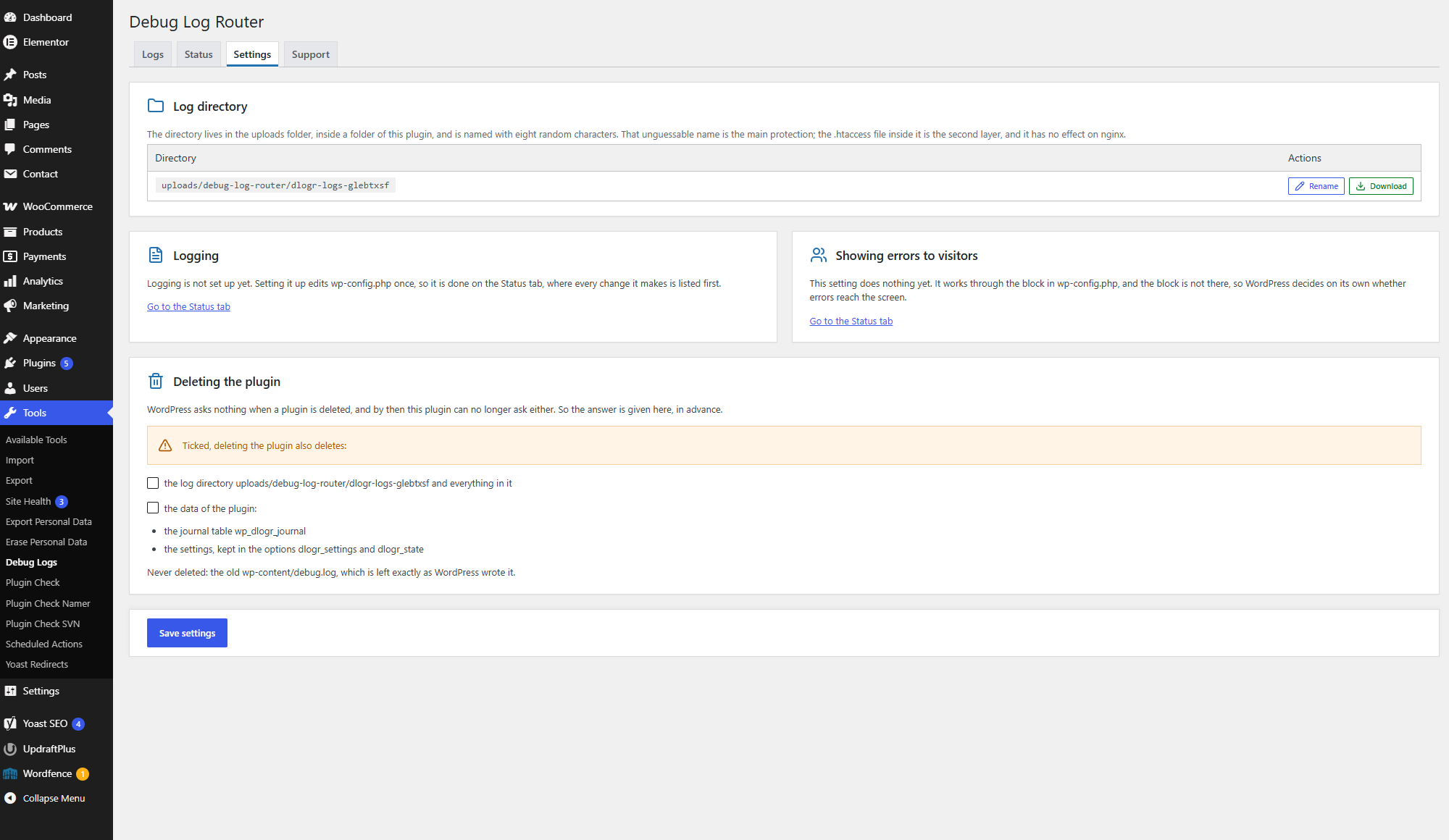Rename the log directory
The image size is (1449, 840).
[1316, 186]
